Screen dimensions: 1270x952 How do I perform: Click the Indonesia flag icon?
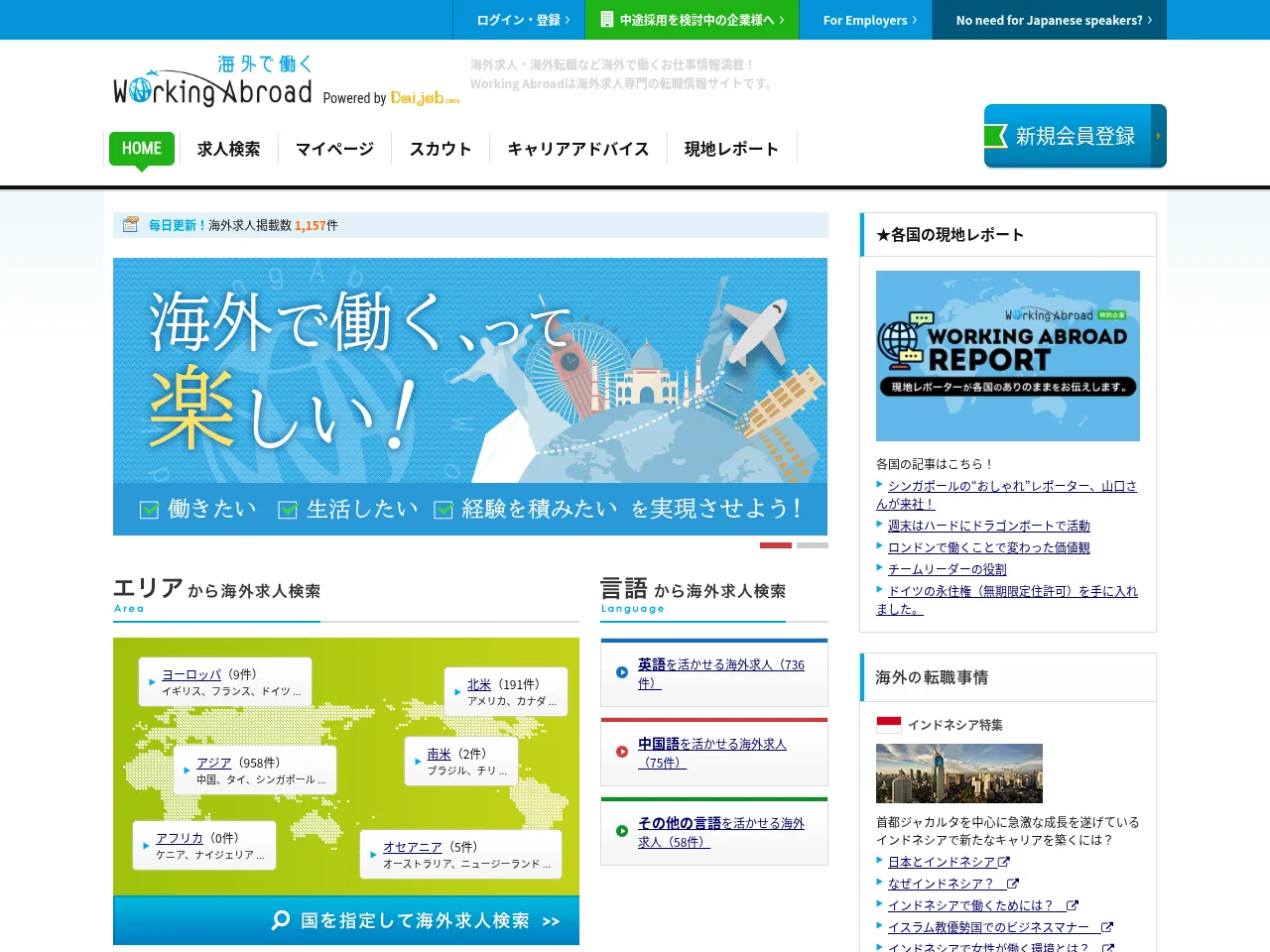[x=889, y=725]
